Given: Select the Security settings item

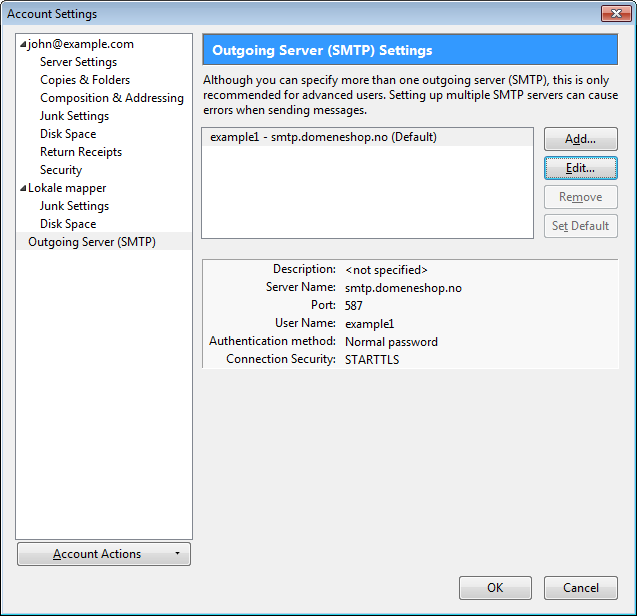Looking at the screenshot, I should coord(61,170).
